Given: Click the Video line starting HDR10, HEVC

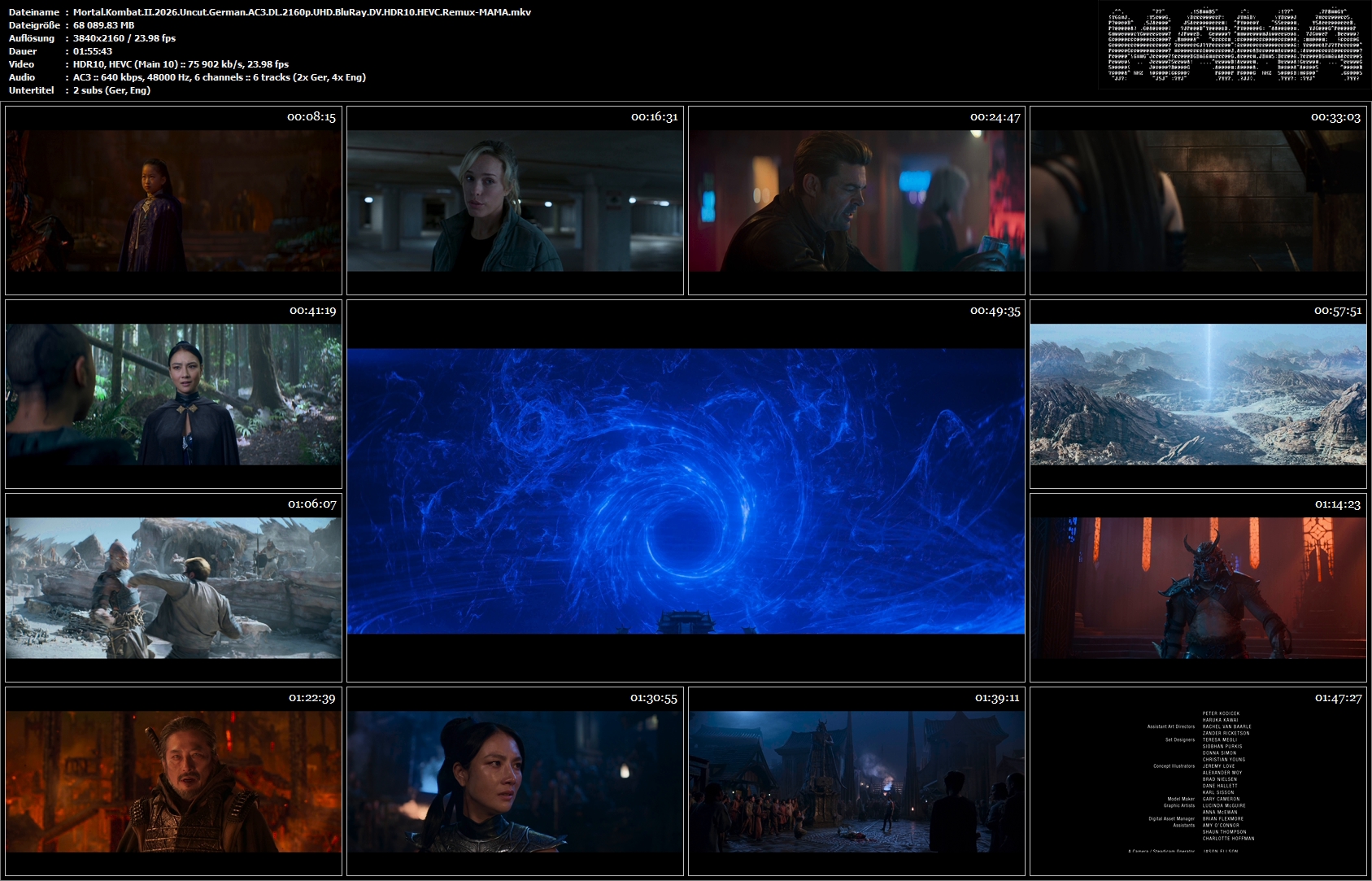Looking at the screenshot, I should click(181, 64).
